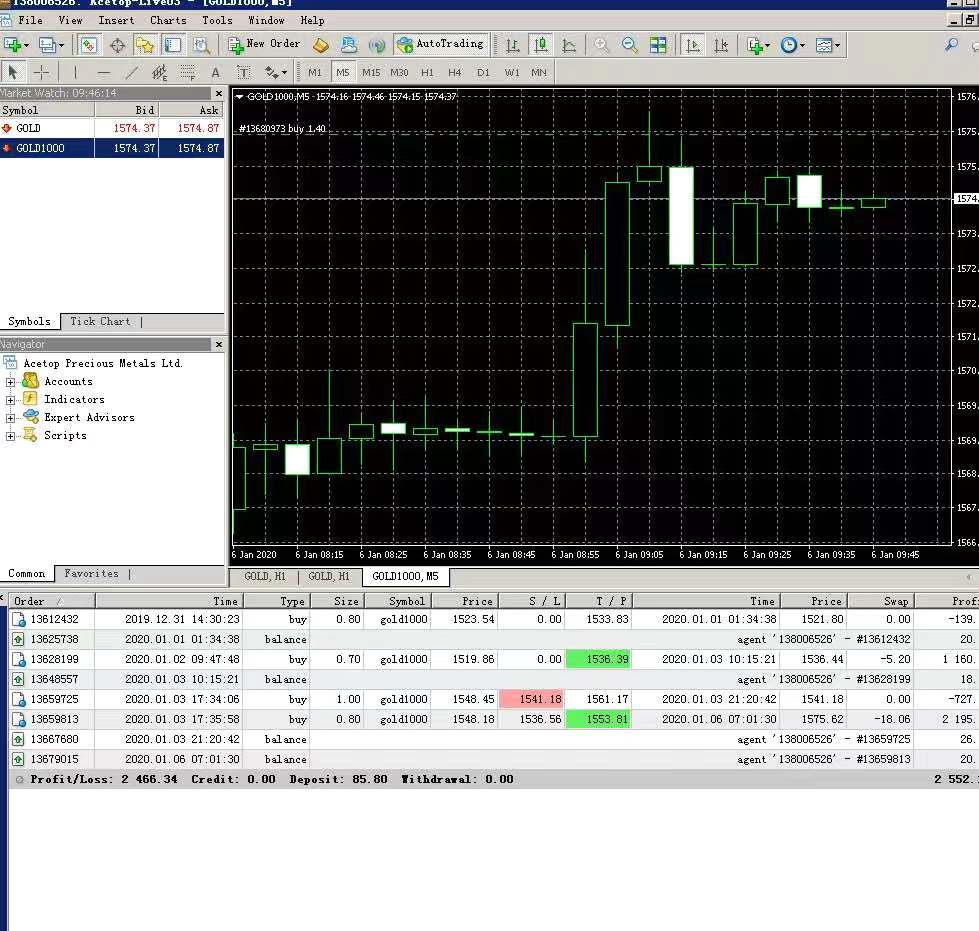Toggle Auto Scroll chart icon
Viewport: 979px width, 931px height.
[x=693, y=45]
